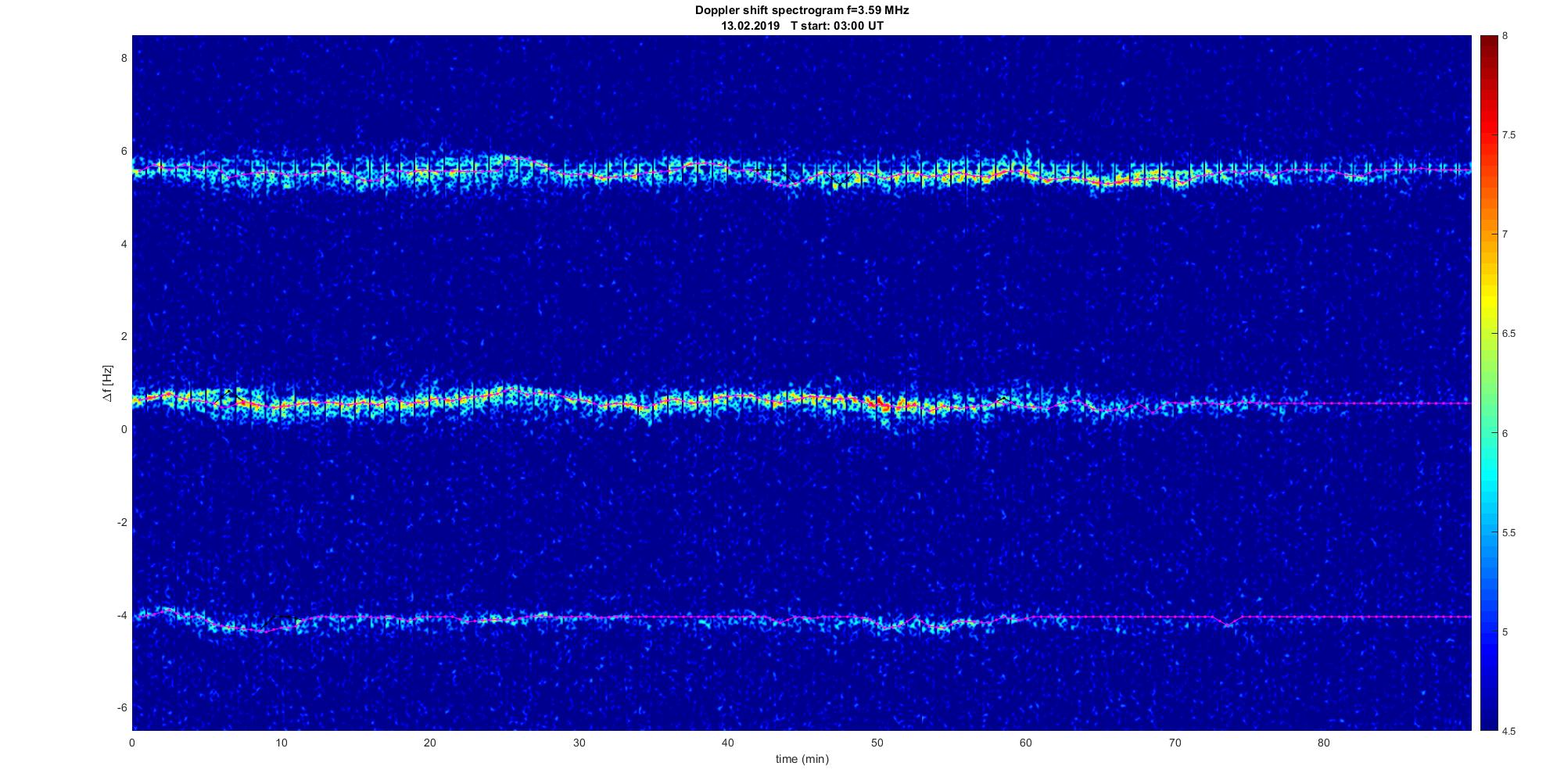The height and width of the screenshot is (784, 1564).
Task: Click the y-axis tick label "-2"
Action: point(122,522)
